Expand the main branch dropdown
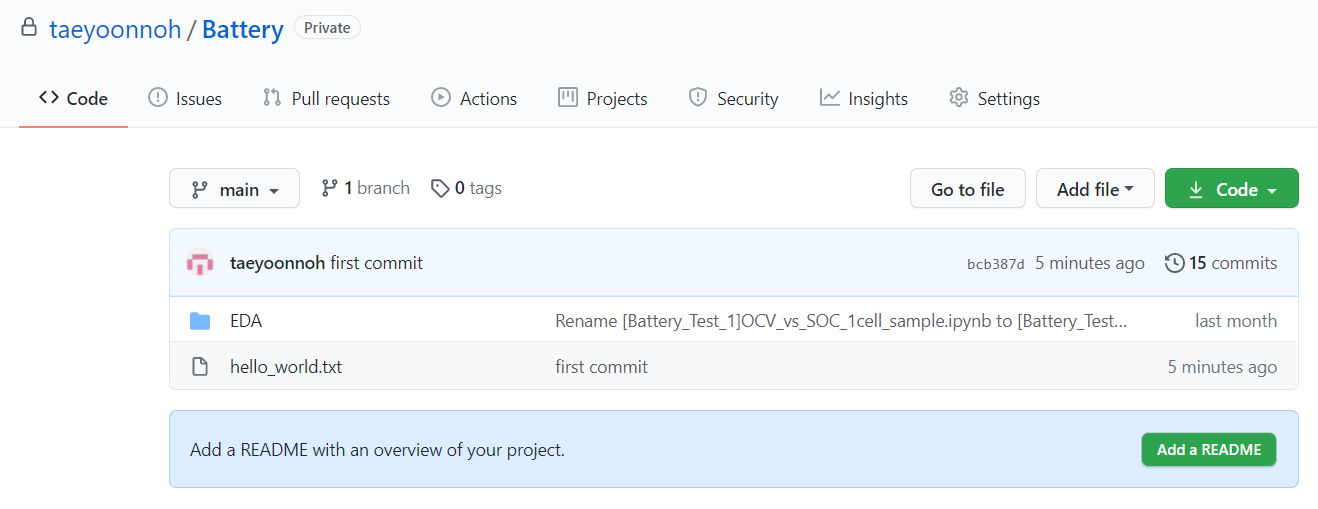The height and width of the screenshot is (509, 1318). point(234,189)
